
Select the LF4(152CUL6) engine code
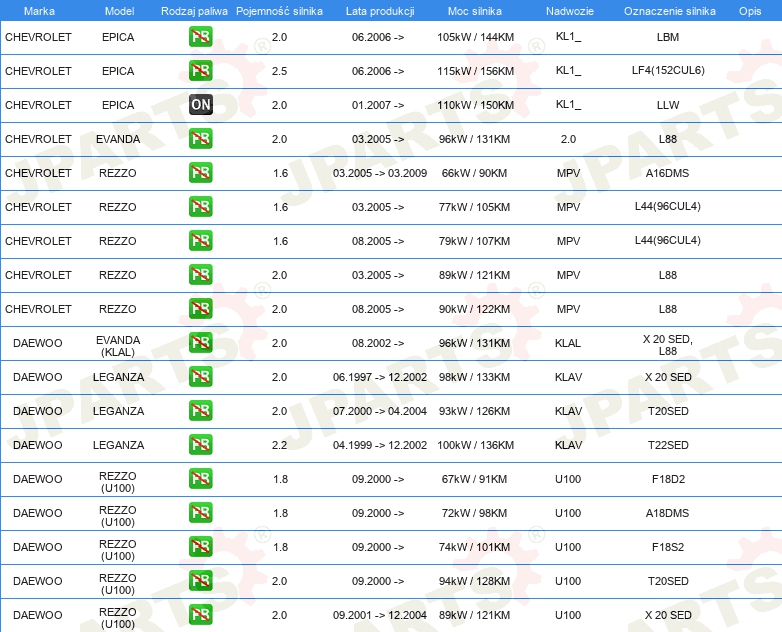point(668,70)
